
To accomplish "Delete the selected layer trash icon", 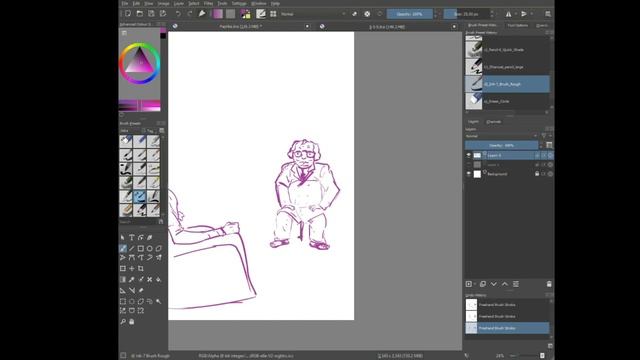I will pos(549,284).
